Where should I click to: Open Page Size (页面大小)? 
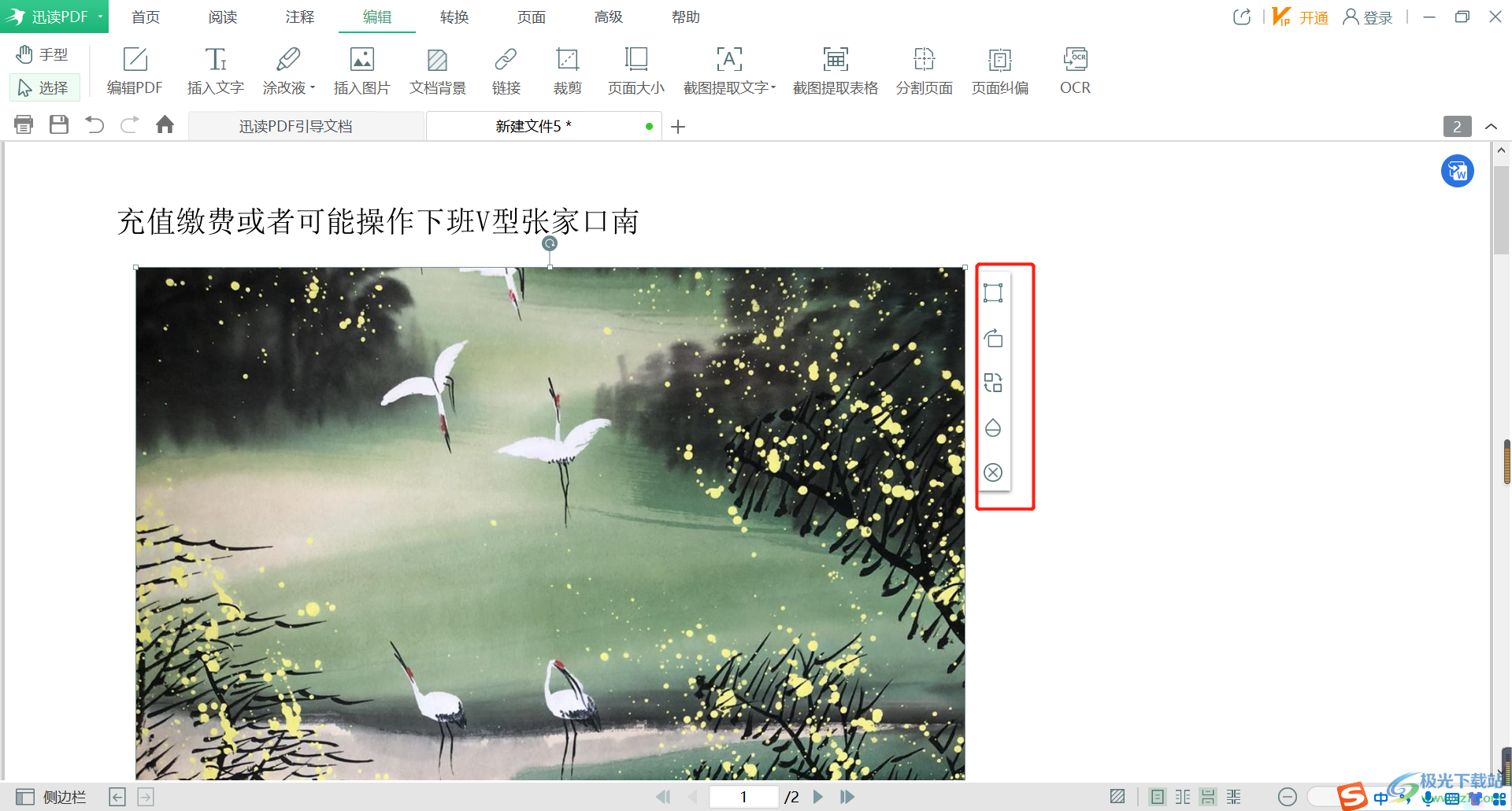click(636, 71)
